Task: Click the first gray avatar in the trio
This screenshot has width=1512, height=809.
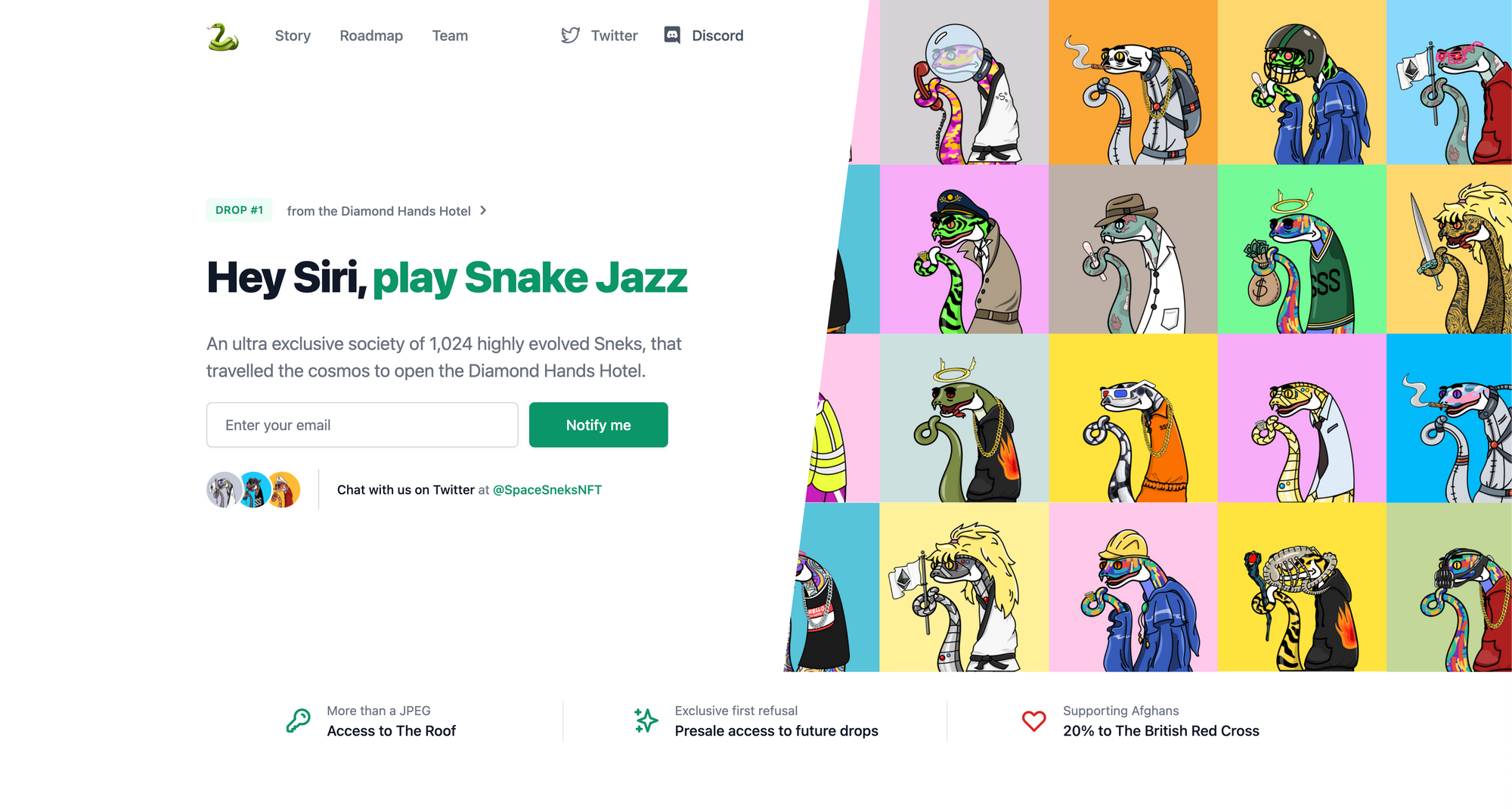Action: coord(223,490)
